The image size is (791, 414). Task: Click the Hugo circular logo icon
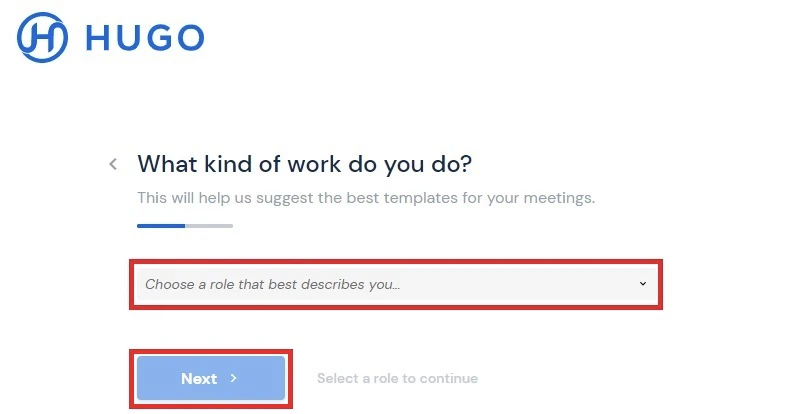pyautogui.click(x=43, y=37)
